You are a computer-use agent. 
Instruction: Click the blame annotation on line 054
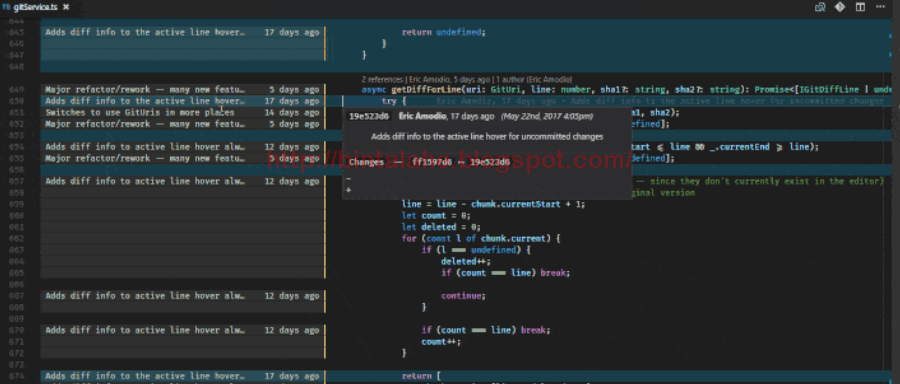tap(183, 147)
